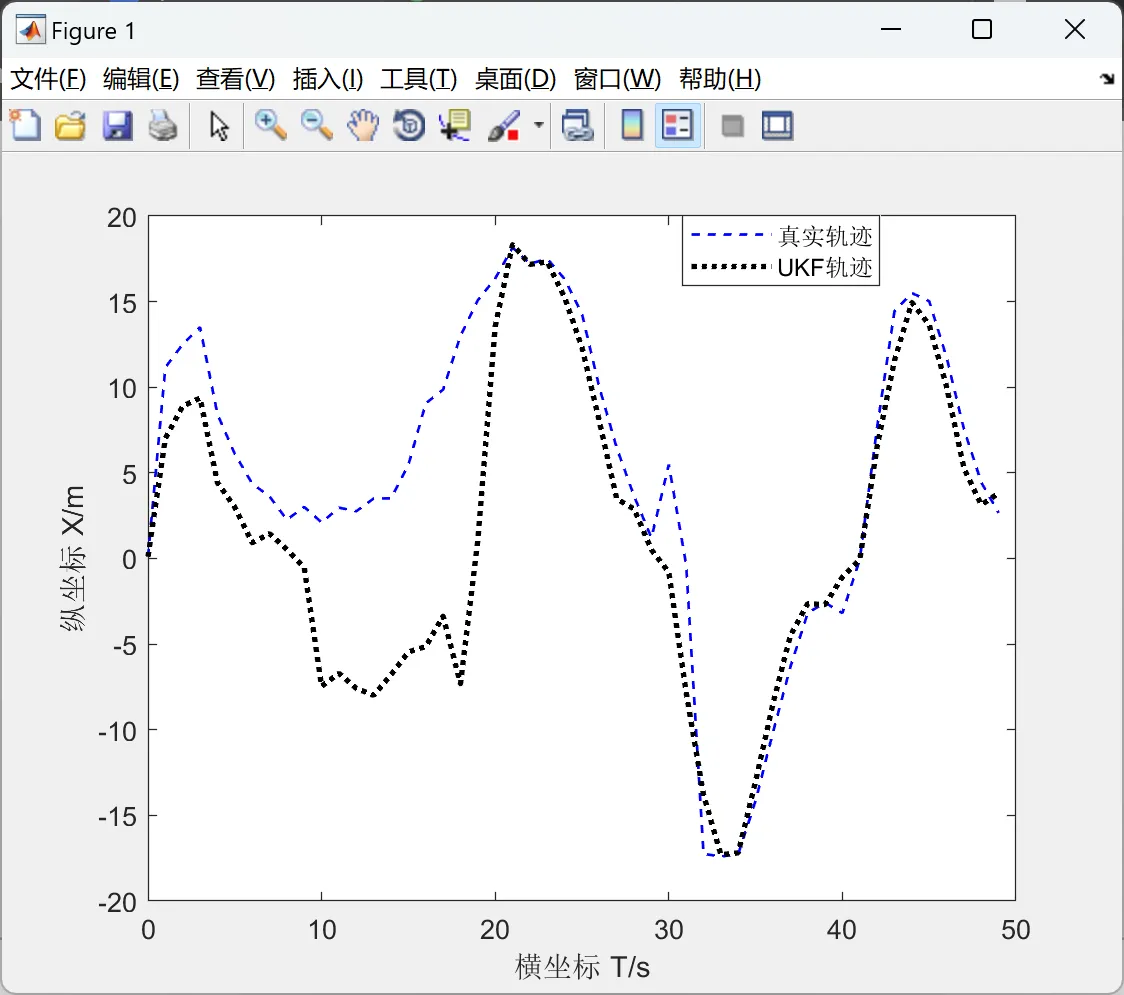The width and height of the screenshot is (1124, 995).
Task: Open a file with the folder icon
Action: pos(70,125)
